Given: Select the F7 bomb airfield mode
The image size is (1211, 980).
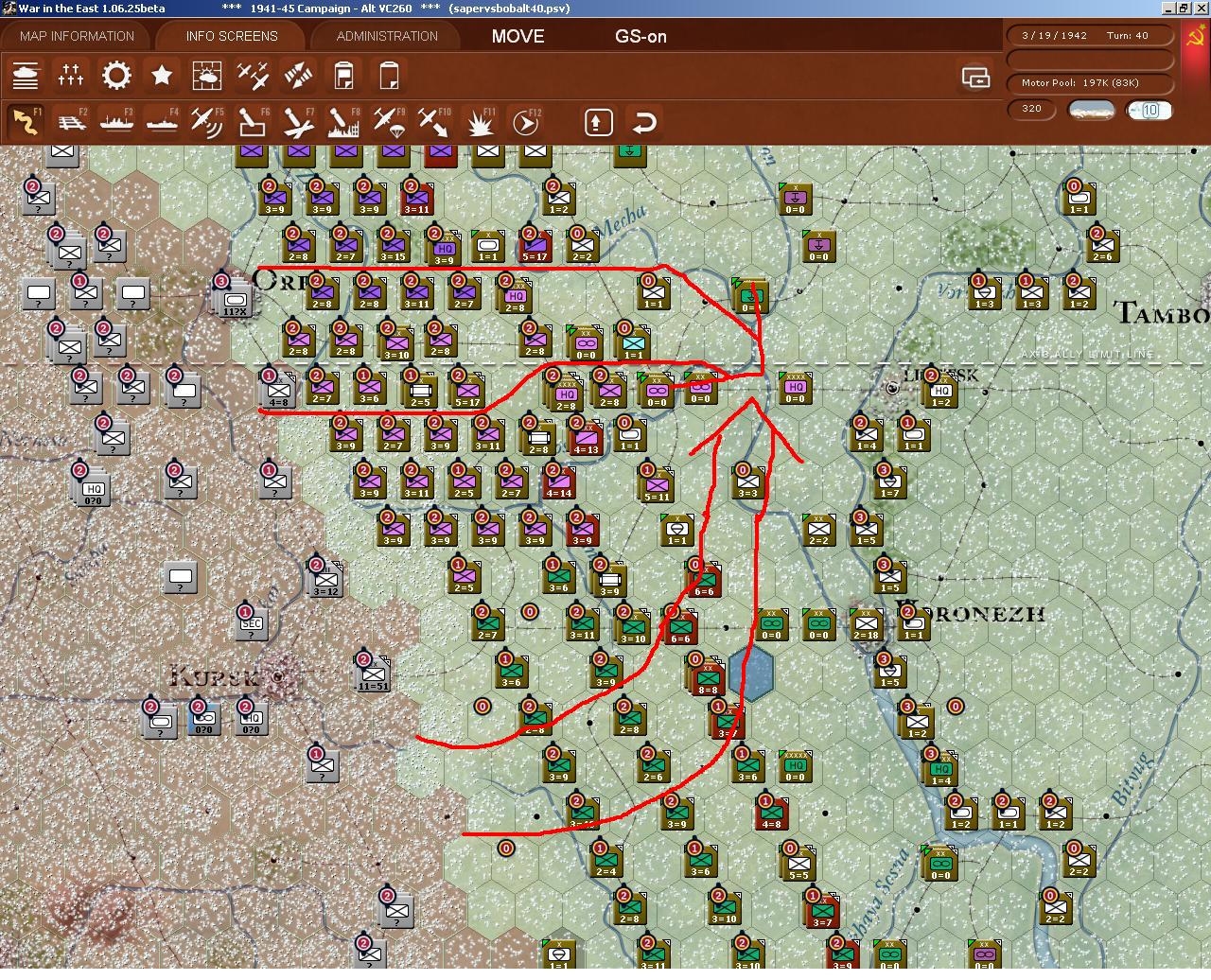Looking at the screenshot, I should click(x=298, y=122).
